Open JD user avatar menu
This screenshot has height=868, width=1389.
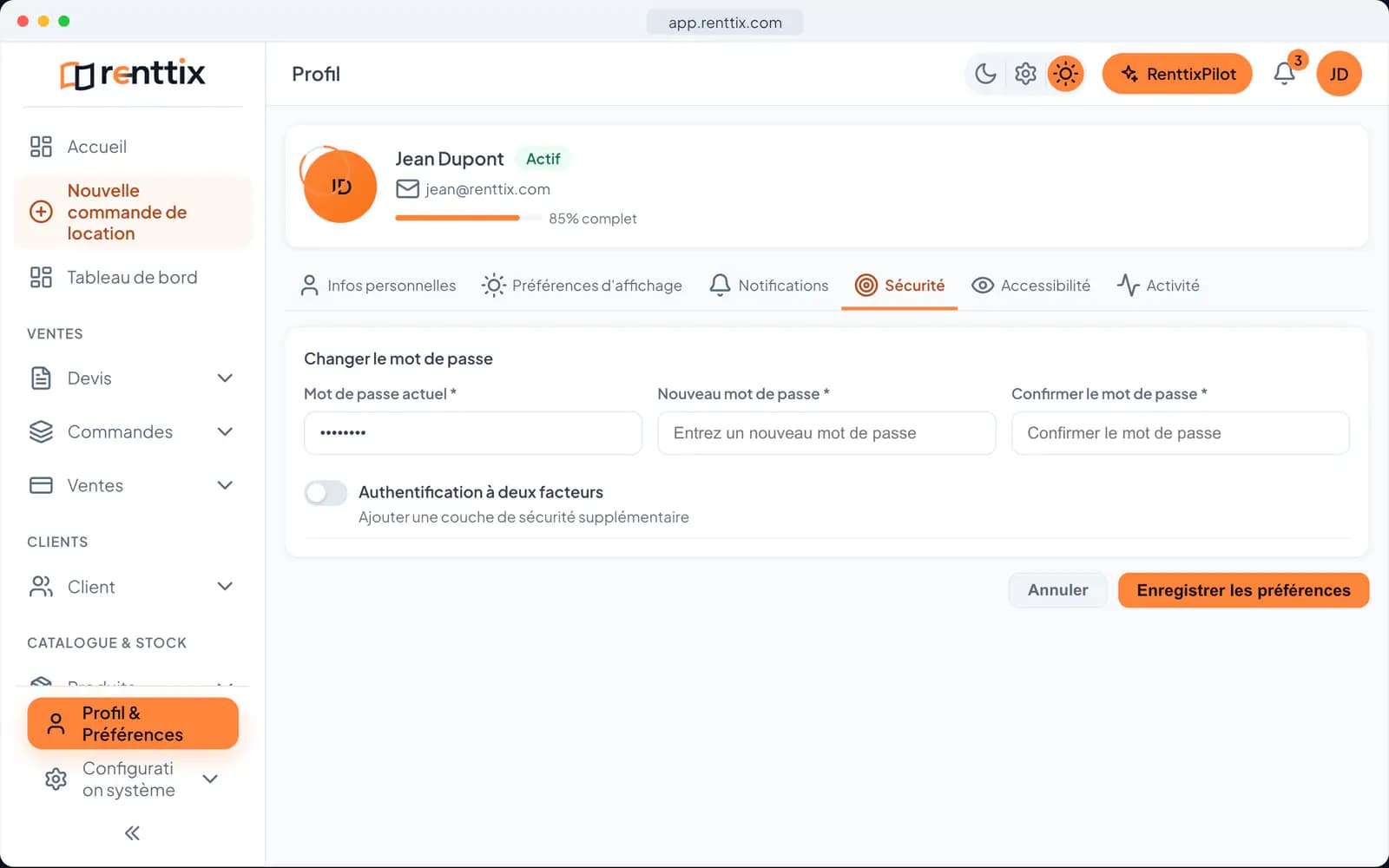point(1339,74)
